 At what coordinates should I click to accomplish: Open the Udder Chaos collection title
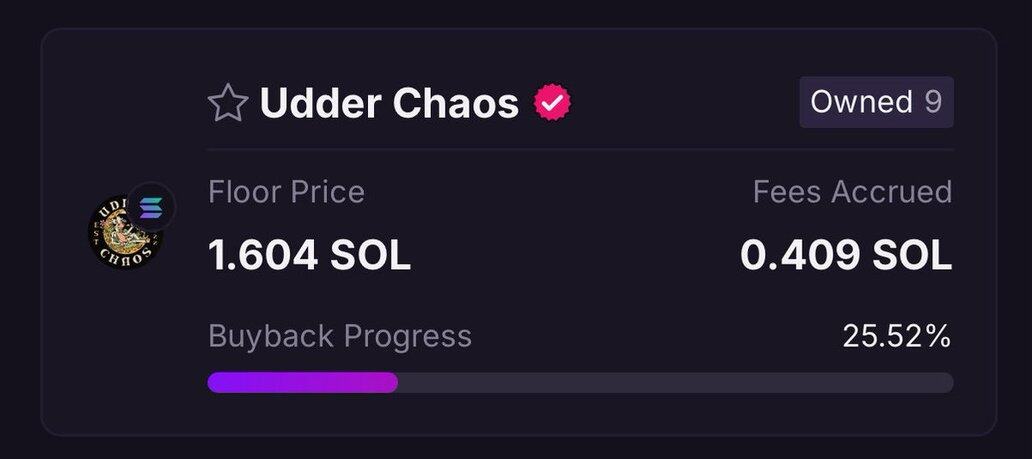click(389, 103)
